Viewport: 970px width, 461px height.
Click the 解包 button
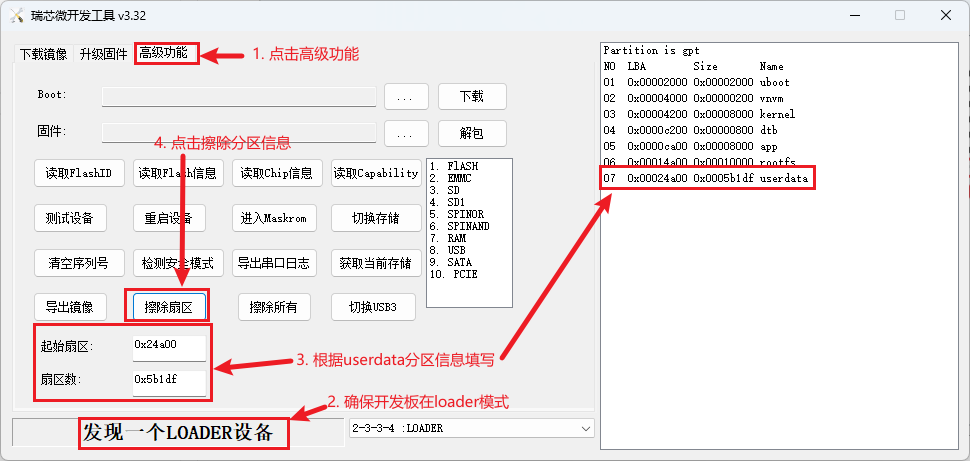(x=472, y=133)
